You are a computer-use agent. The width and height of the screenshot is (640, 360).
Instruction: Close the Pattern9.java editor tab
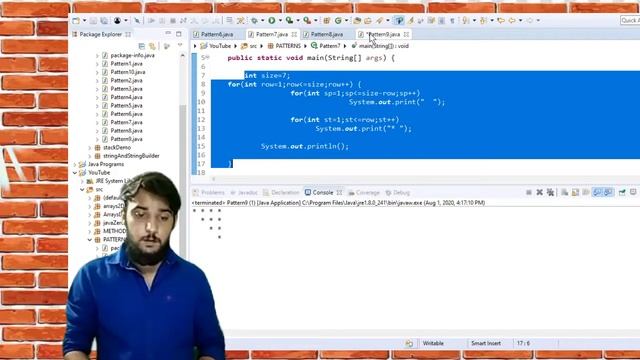coord(406,34)
